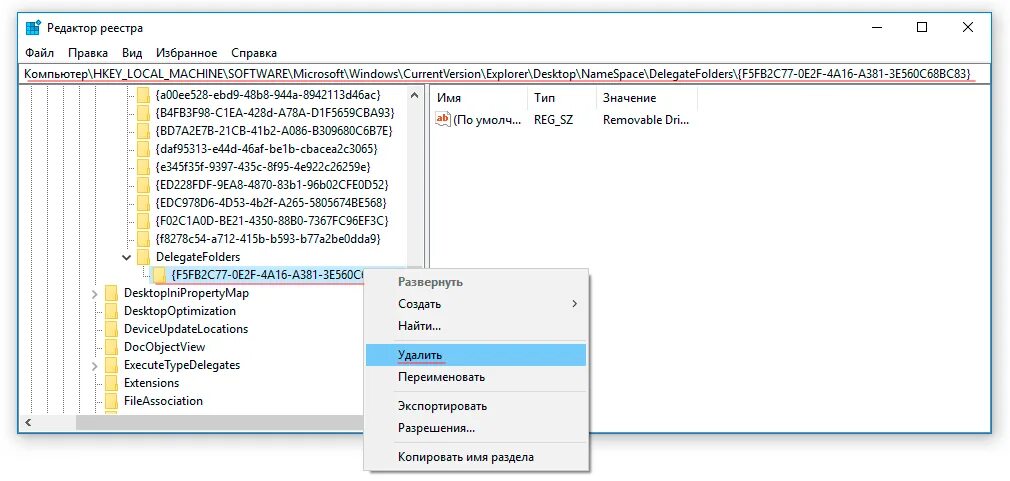Select folder icon of {a00ee528-ebd9-48b8-944a-8942113d46ac}

point(143,95)
